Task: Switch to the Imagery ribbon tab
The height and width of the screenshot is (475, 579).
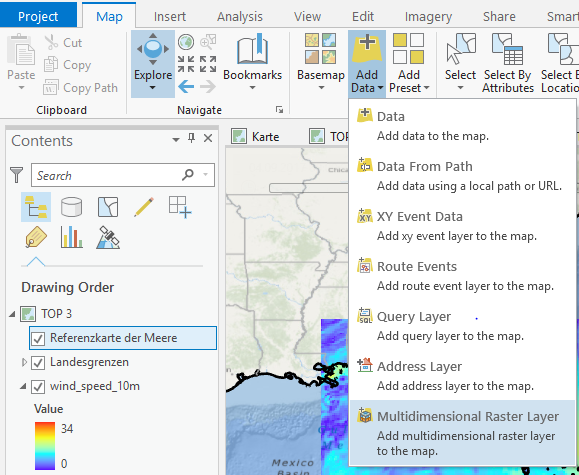Action: coord(428,16)
